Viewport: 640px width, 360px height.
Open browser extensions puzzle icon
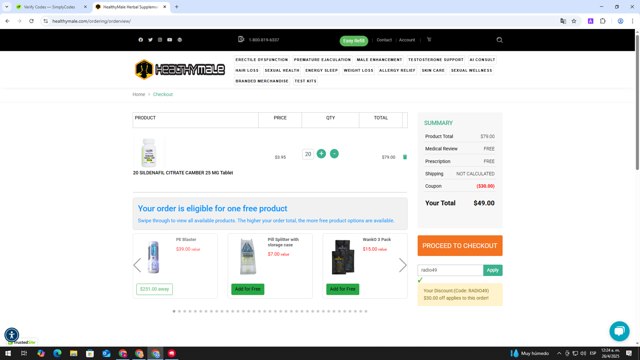(x=603, y=21)
